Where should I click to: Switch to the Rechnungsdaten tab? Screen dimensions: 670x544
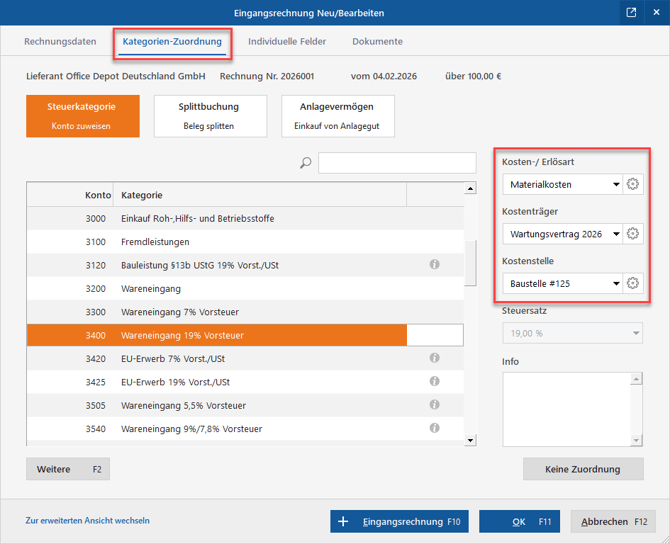click(x=61, y=42)
